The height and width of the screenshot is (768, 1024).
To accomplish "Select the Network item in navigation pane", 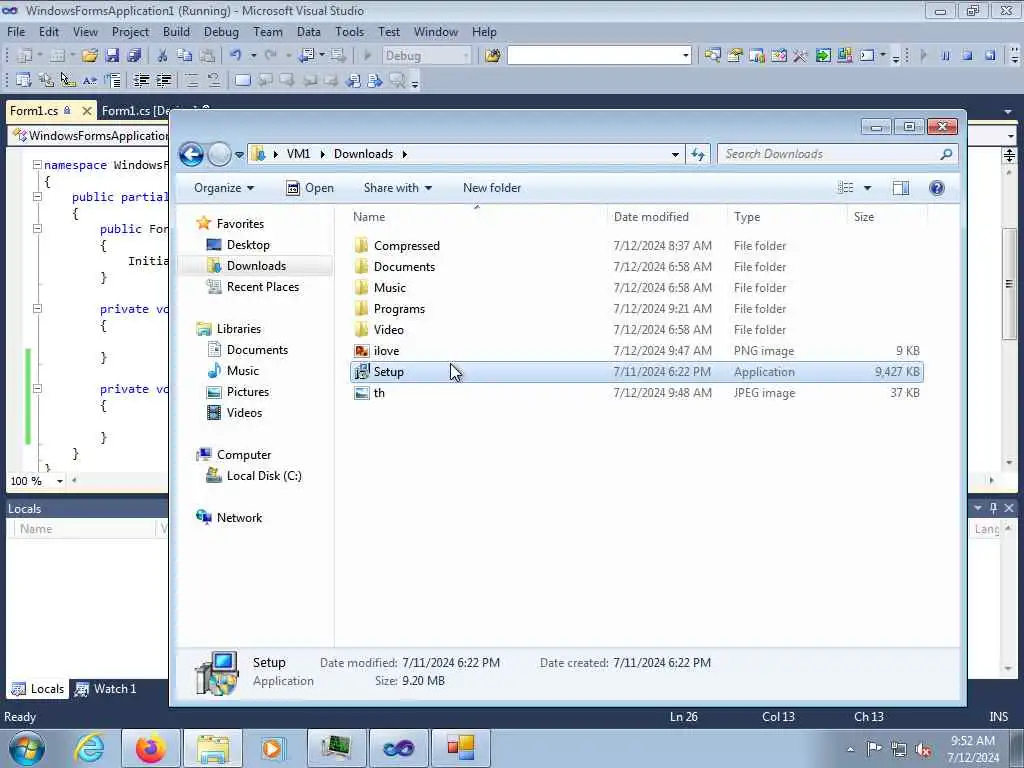I will click(x=239, y=518).
